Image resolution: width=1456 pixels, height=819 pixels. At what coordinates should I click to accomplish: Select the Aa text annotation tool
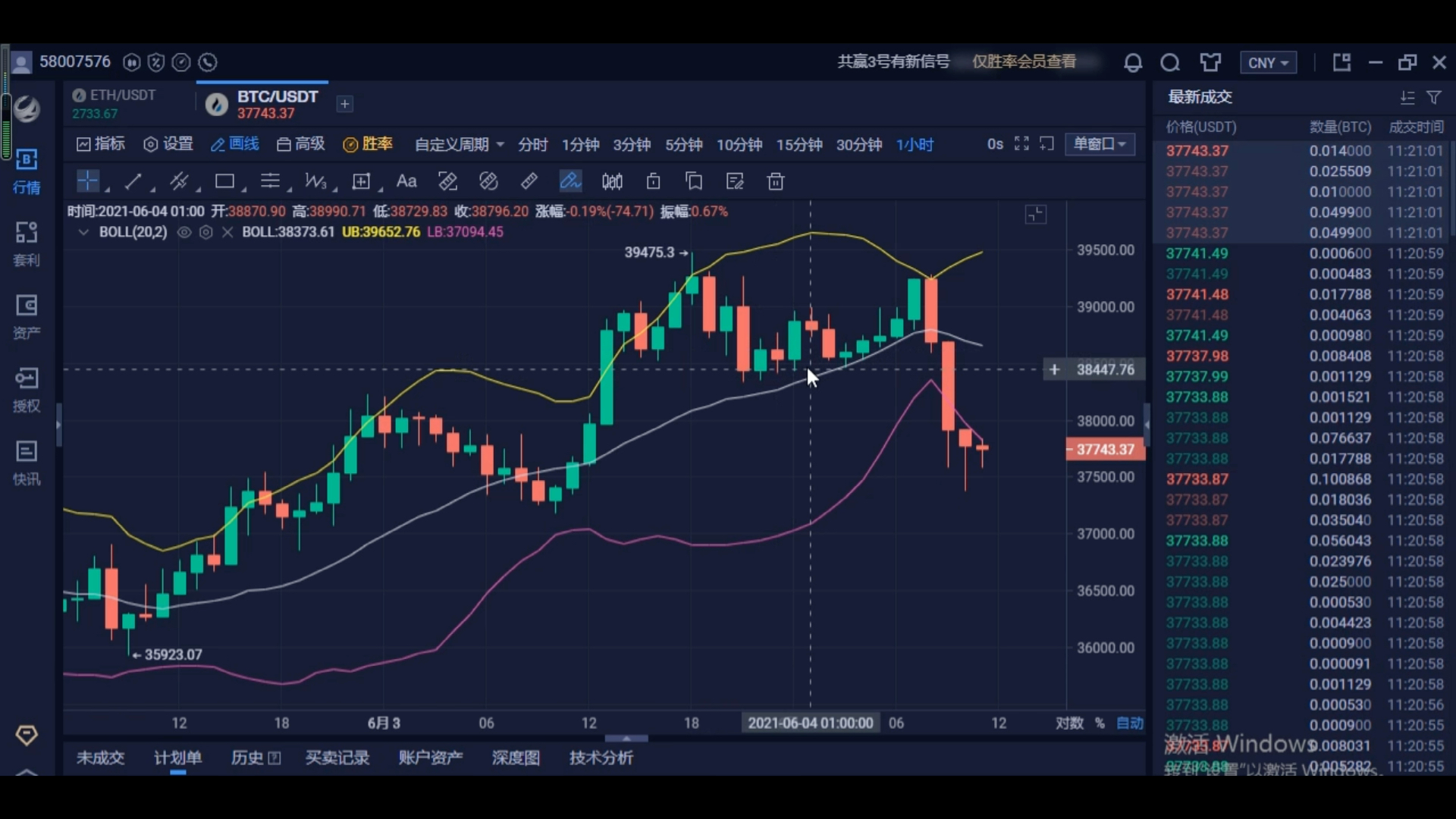click(x=406, y=180)
